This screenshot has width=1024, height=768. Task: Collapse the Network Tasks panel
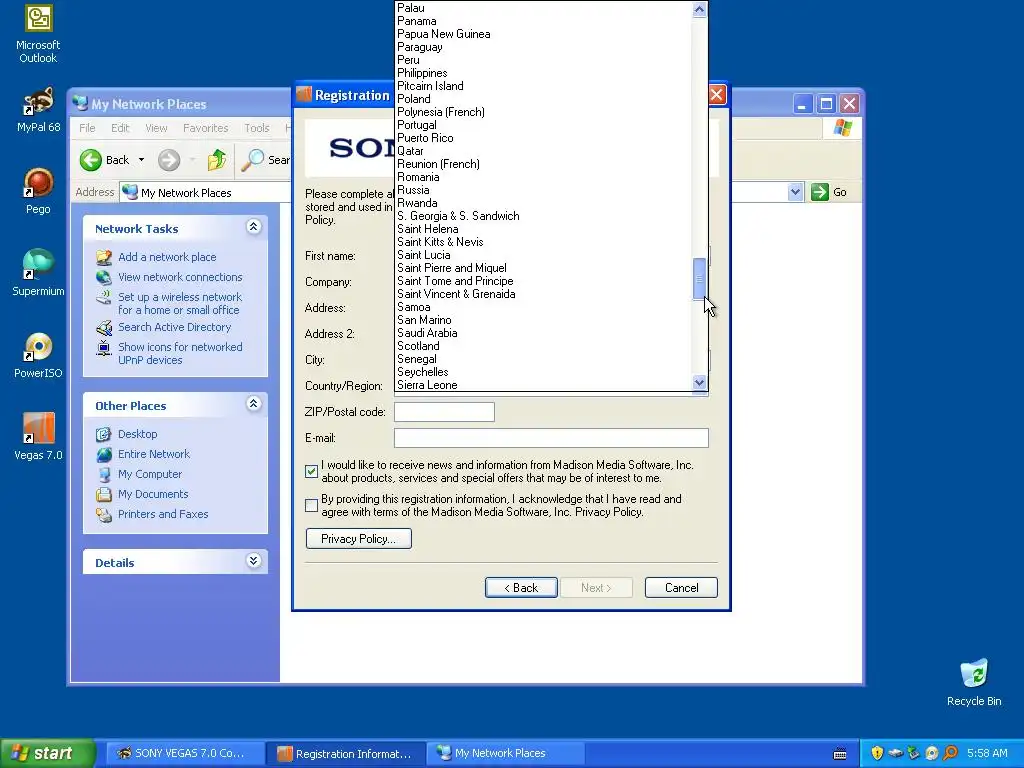253,227
